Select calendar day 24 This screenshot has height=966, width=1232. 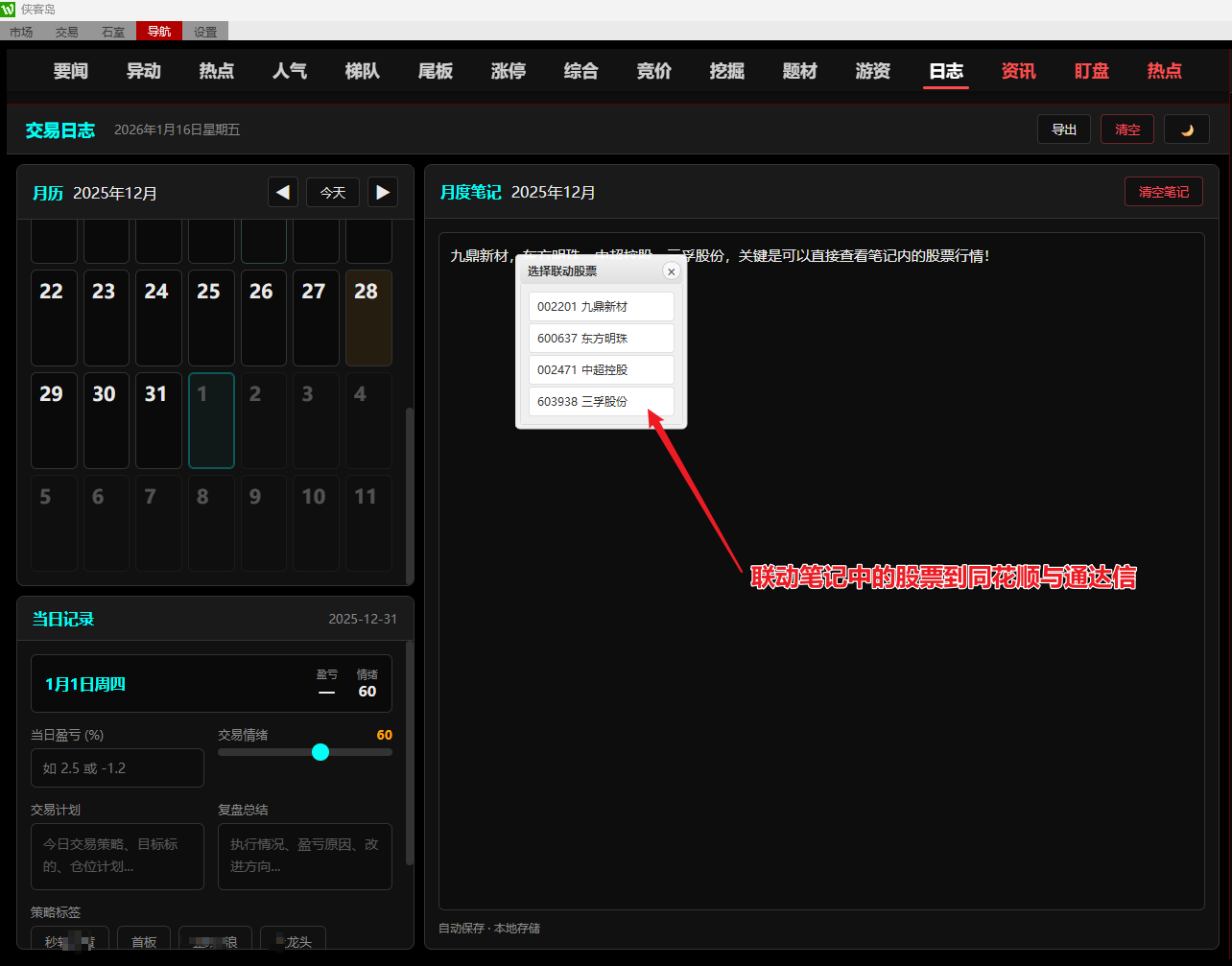pyautogui.click(x=158, y=318)
